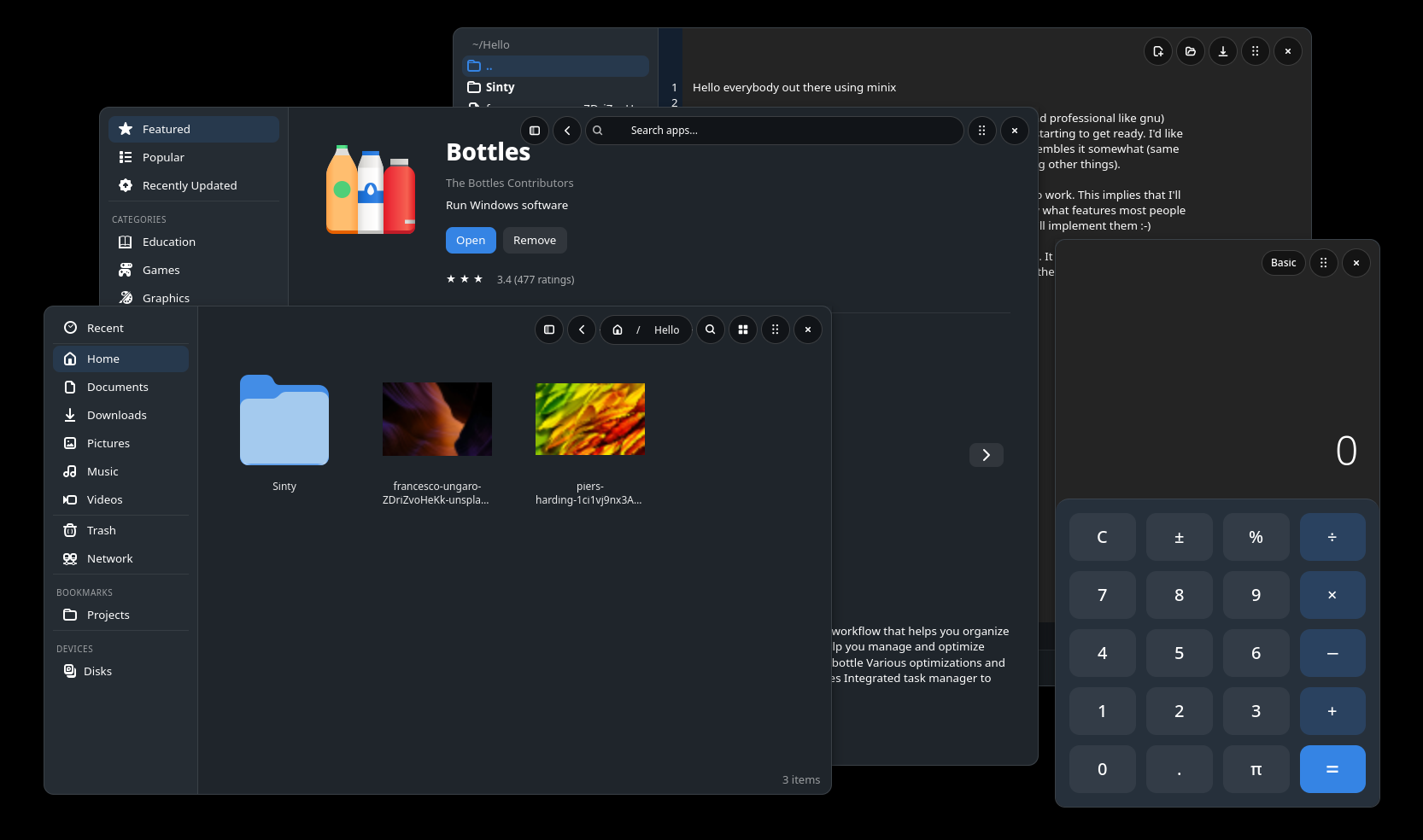Open the app store window menu
The image size is (1423, 840).
coord(982,131)
